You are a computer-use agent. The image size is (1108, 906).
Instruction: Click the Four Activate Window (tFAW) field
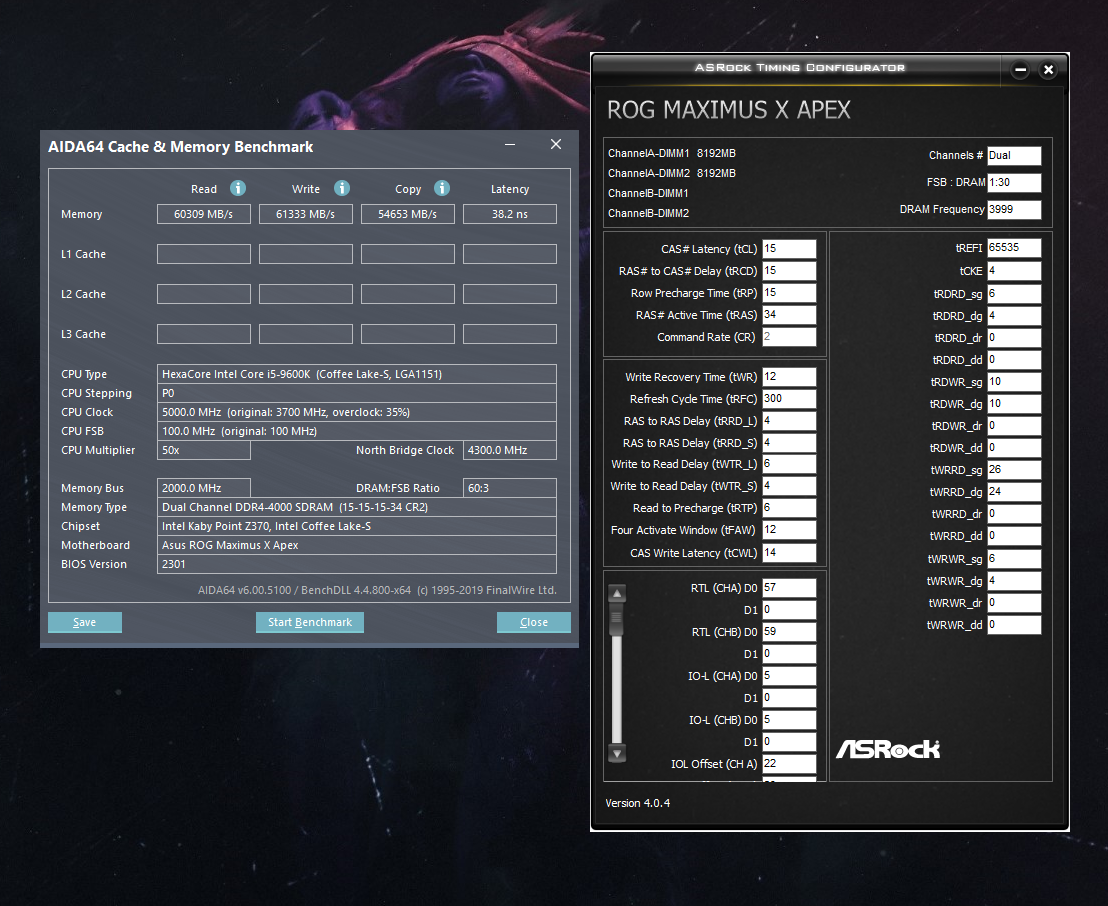tap(789, 529)
